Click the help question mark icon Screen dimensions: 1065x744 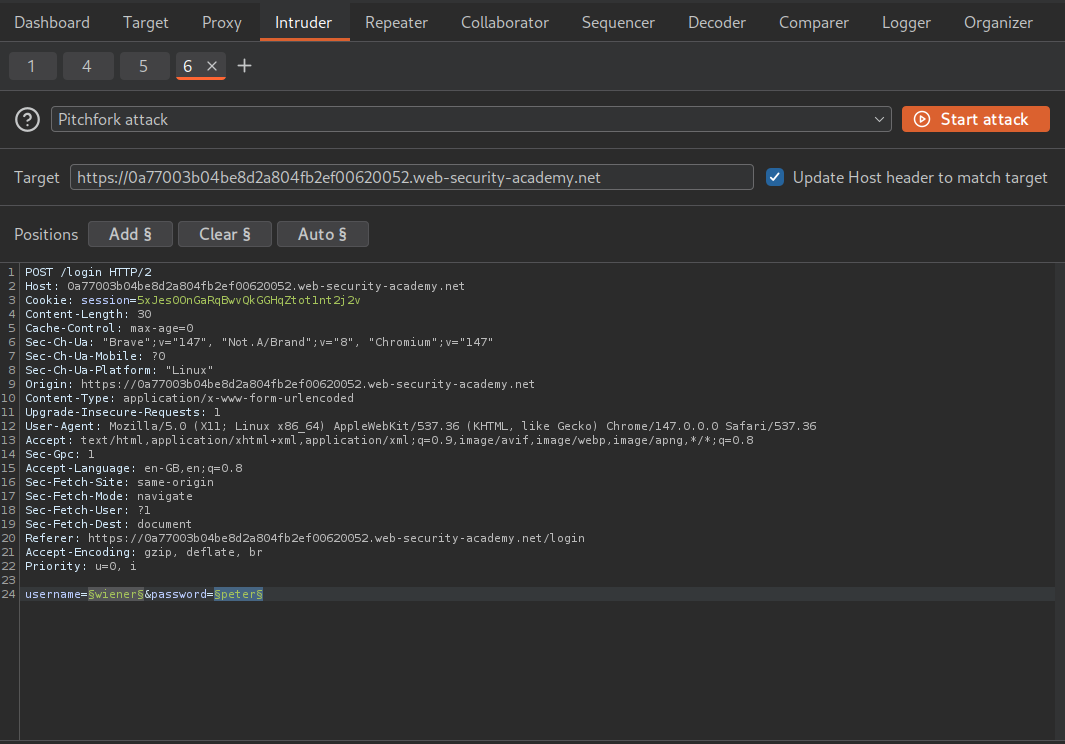[27, 120]
